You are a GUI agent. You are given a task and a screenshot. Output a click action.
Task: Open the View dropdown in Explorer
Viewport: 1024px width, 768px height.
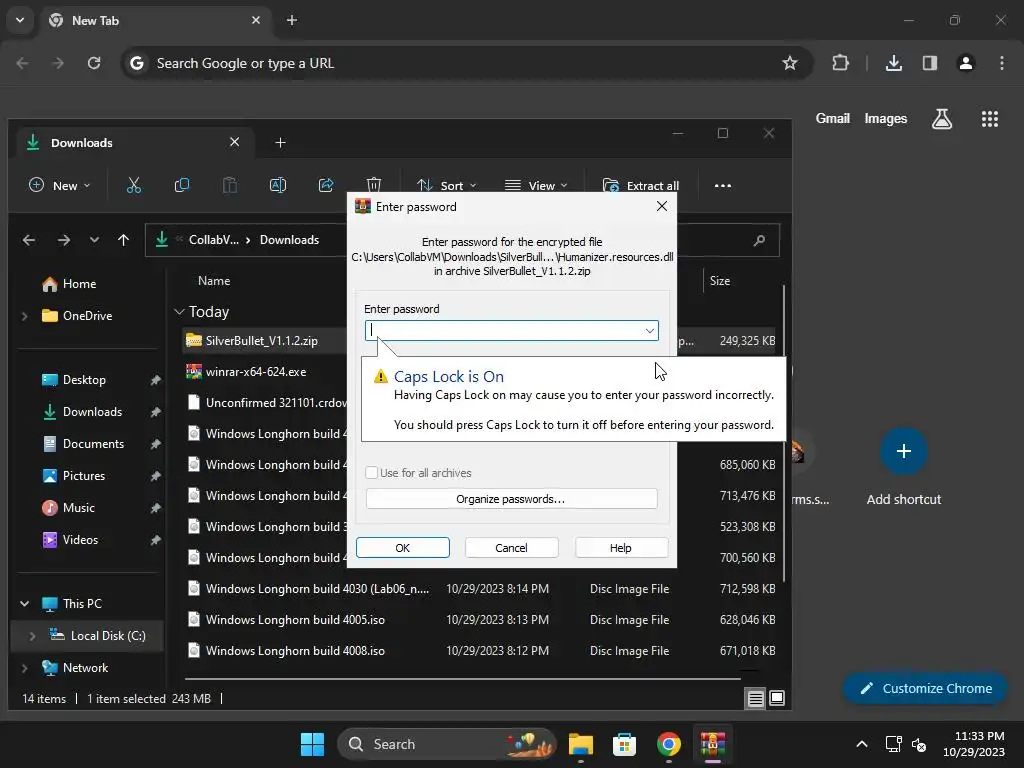coord(536,185)
